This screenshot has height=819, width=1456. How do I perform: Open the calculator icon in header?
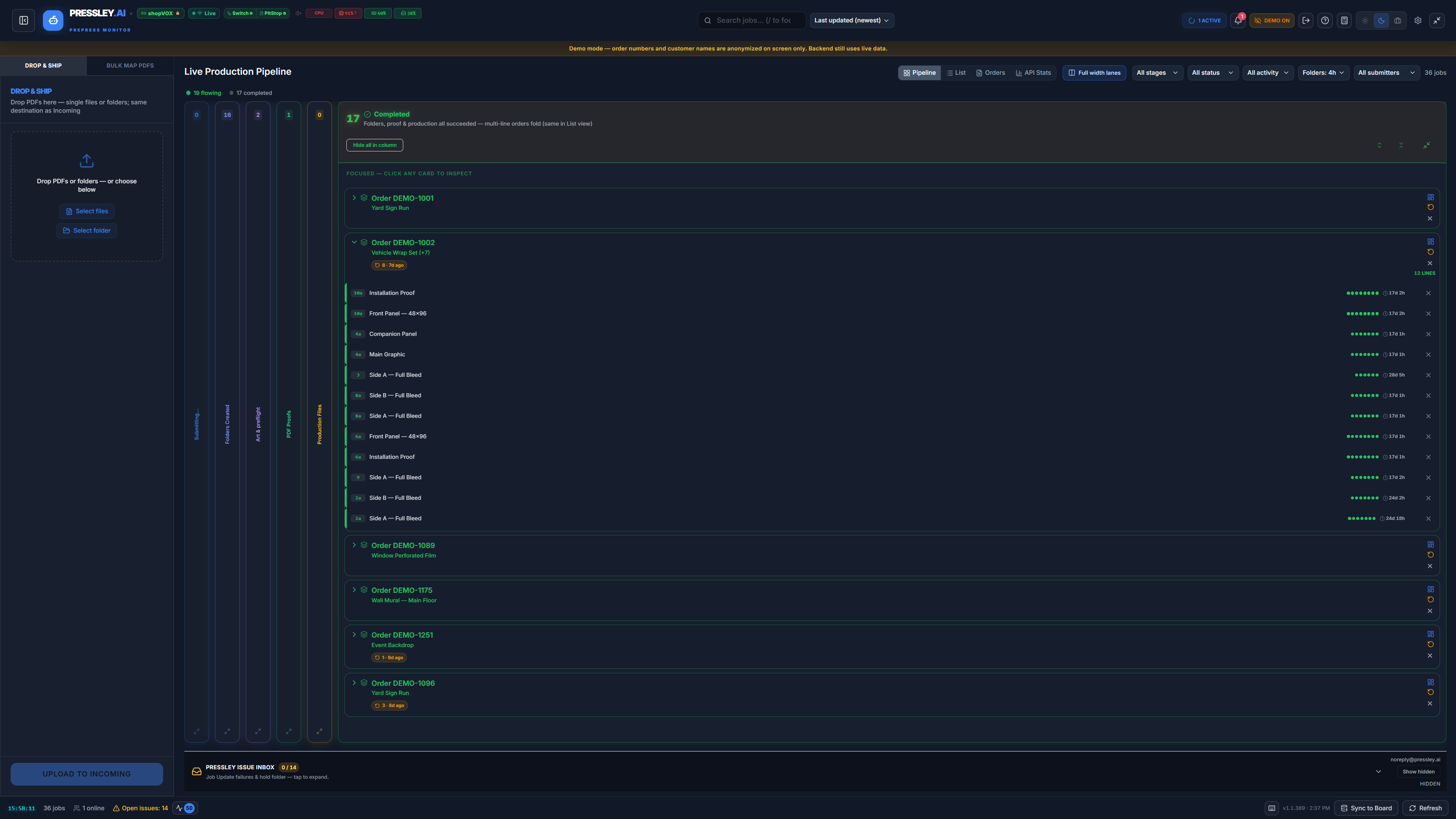[1344, 20]
